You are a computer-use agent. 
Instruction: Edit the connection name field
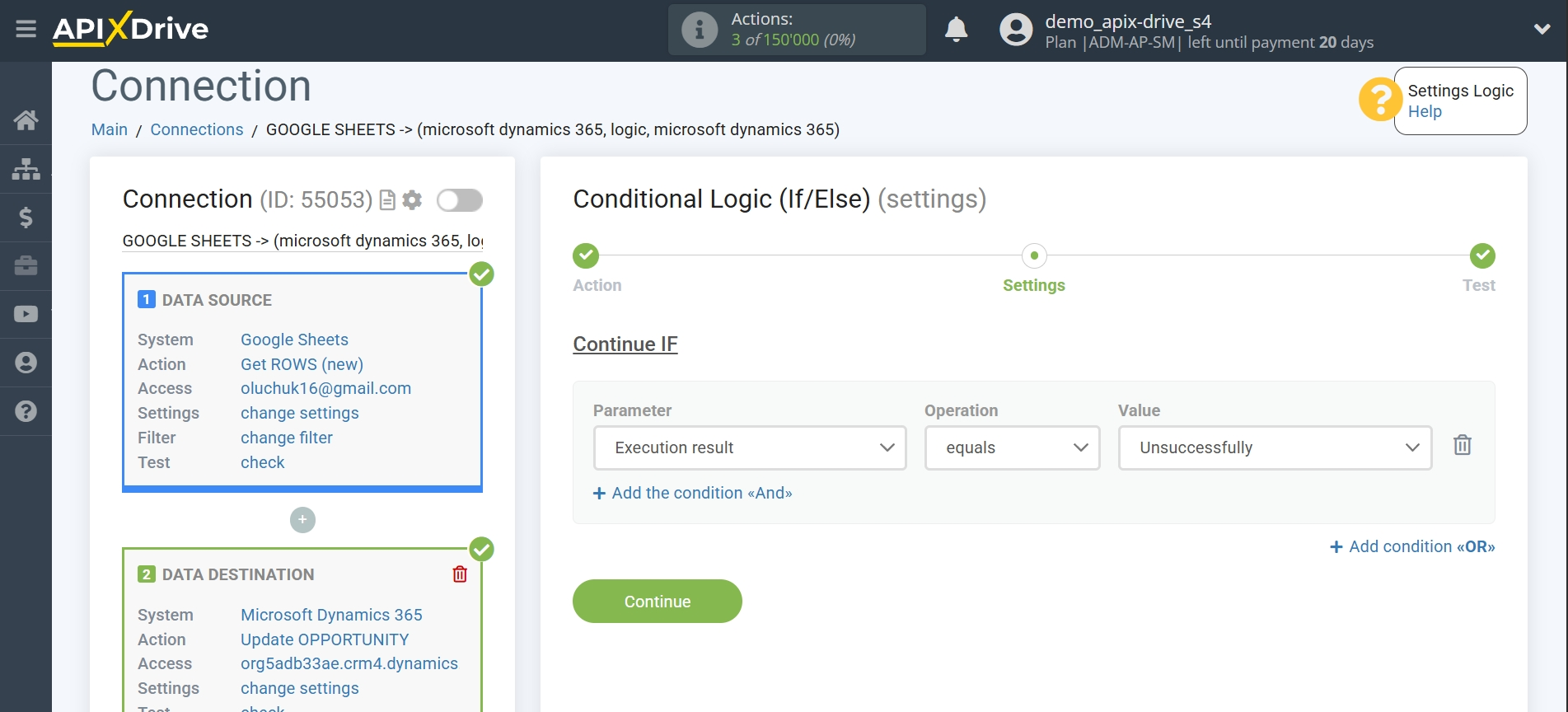[302, 241]
